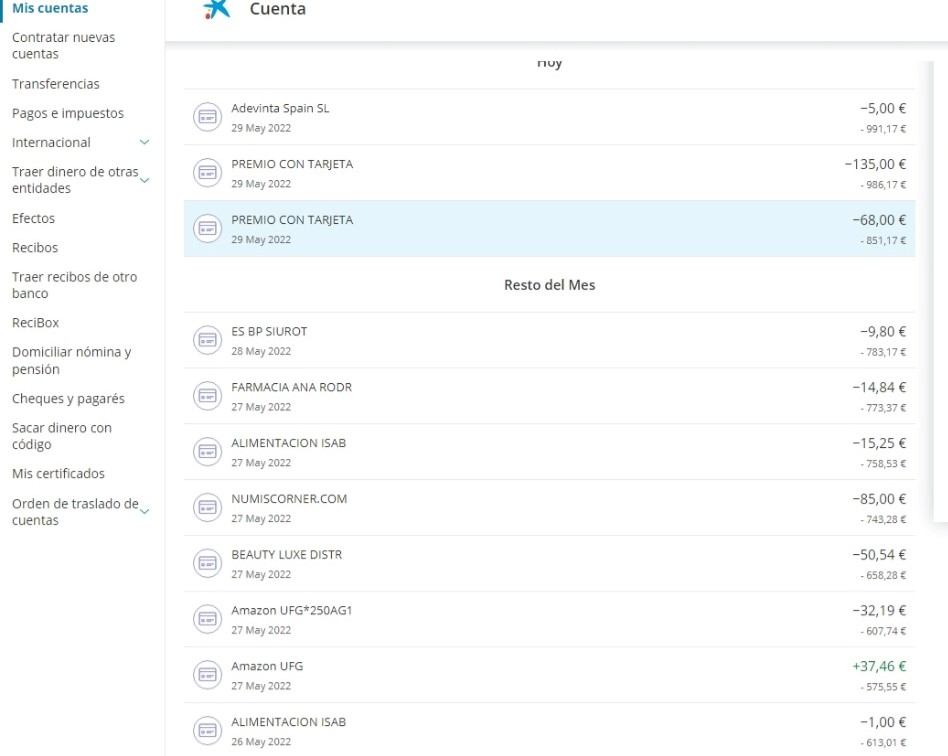Open the Mis certificados page
948x756 pixels.
[58, 474]
